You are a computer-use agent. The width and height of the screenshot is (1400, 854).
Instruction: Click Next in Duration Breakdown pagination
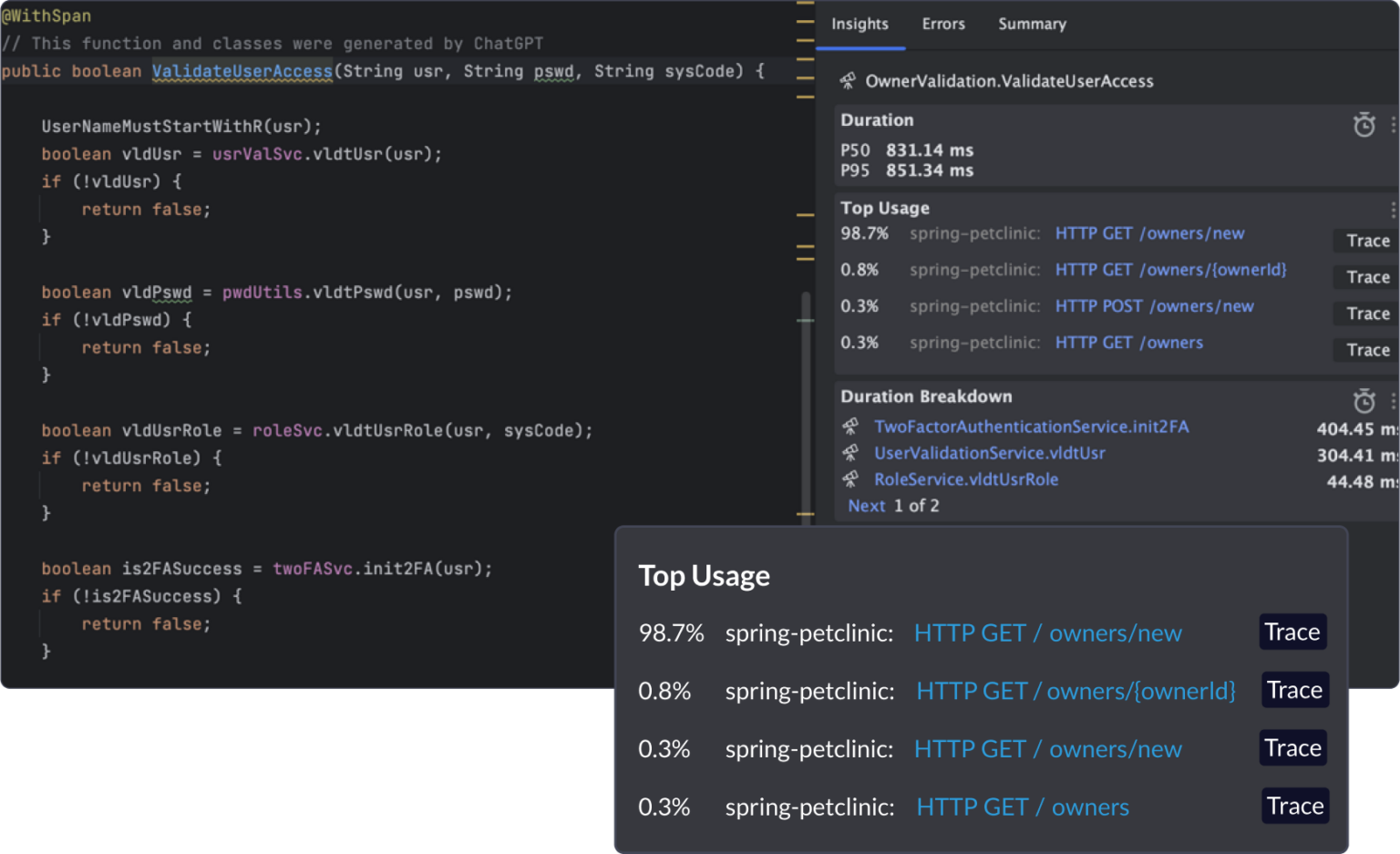[x=866, y=506]
